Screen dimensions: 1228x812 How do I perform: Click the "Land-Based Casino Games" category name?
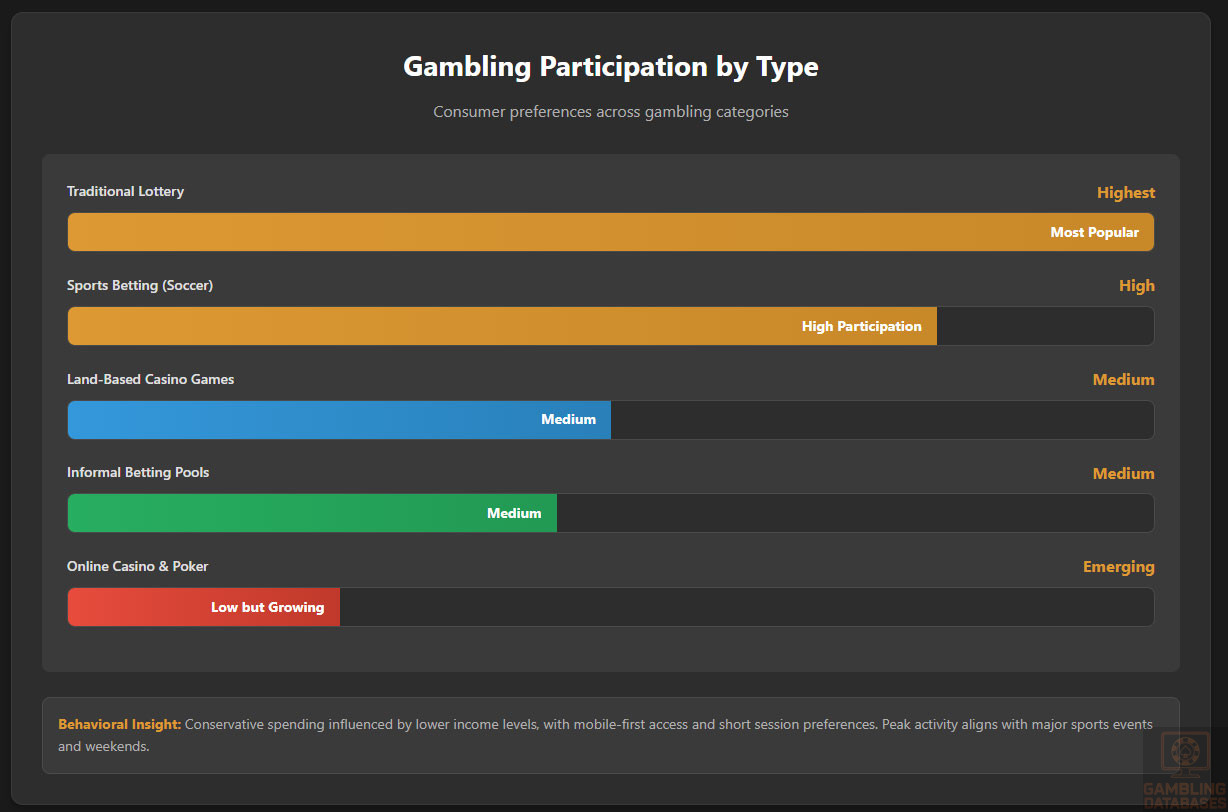point(150,379)
